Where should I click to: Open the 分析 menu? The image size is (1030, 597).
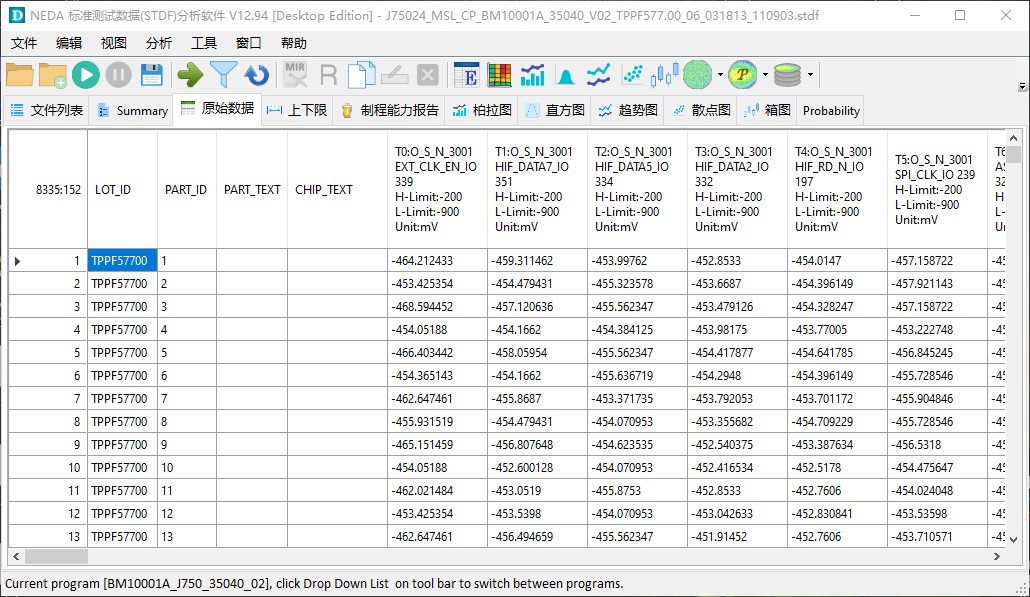tap(158, 43)
